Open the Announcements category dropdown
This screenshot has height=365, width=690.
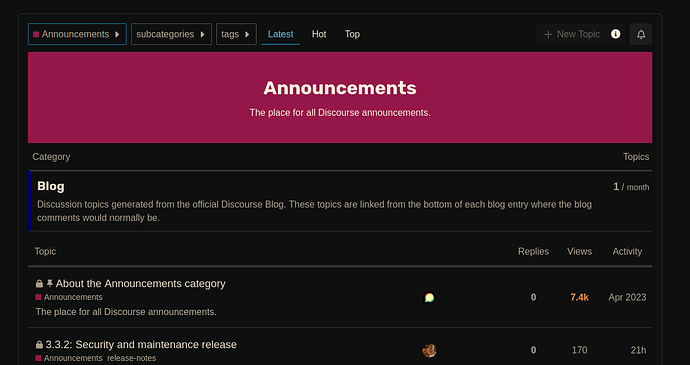77,34
